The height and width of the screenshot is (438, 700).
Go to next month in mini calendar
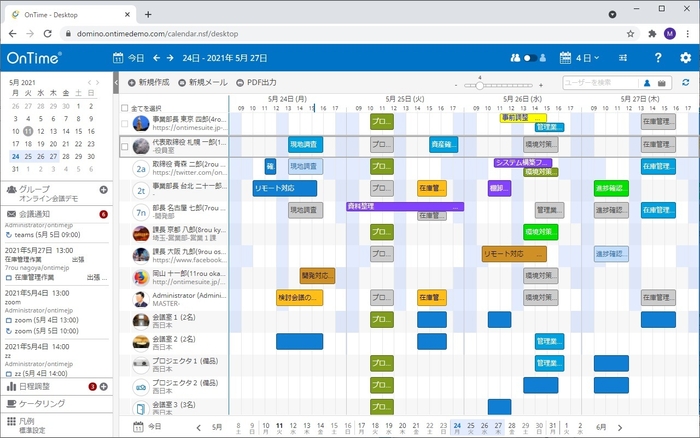point(97,82)
